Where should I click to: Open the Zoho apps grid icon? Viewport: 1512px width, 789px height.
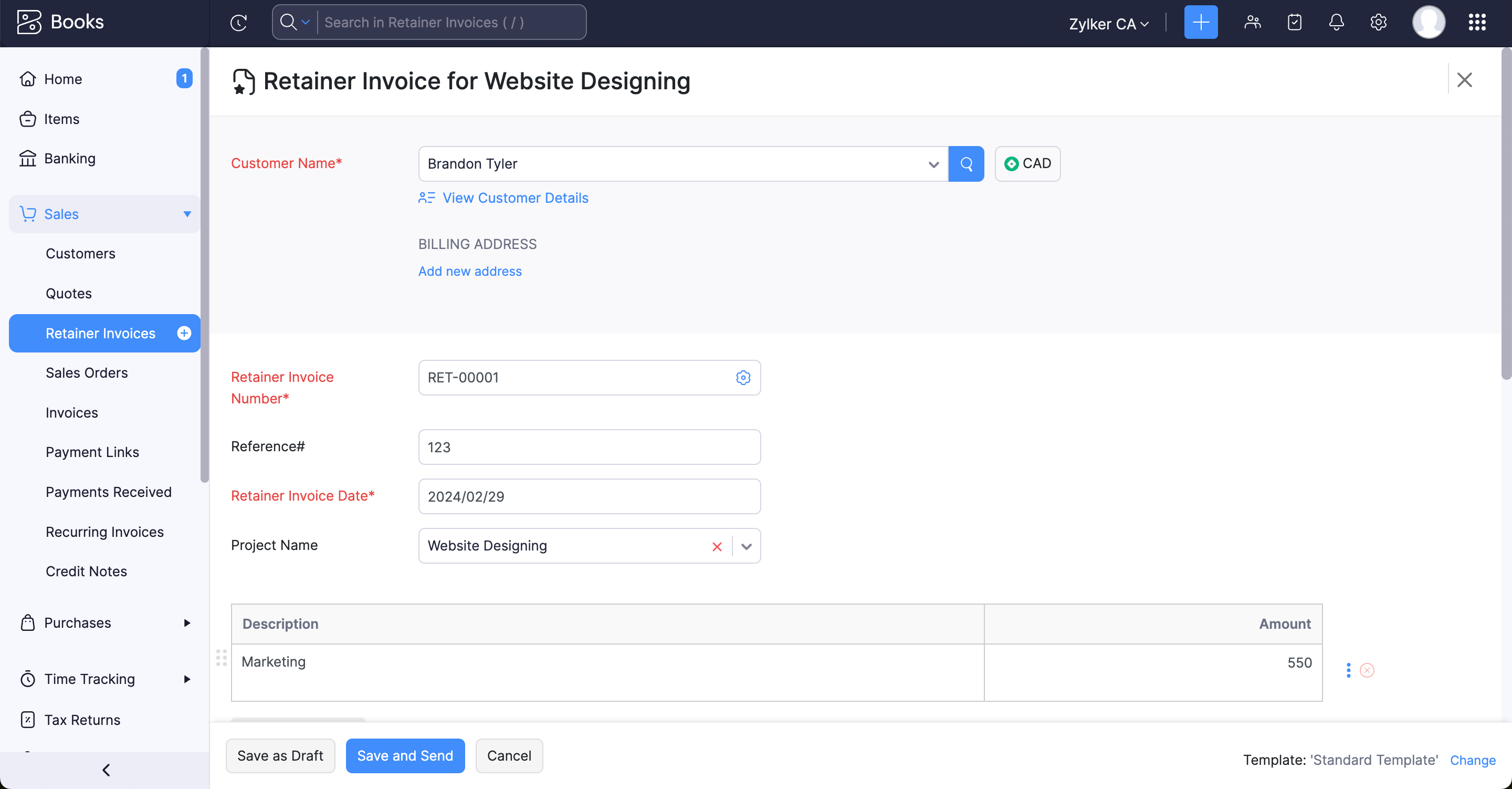1477,22
